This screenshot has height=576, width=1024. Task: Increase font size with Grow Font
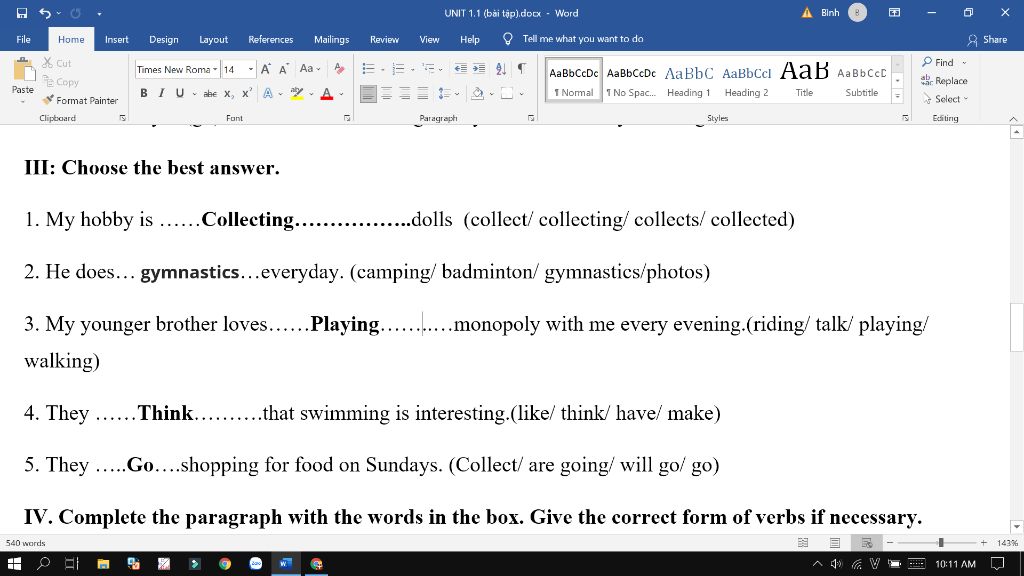266,69
